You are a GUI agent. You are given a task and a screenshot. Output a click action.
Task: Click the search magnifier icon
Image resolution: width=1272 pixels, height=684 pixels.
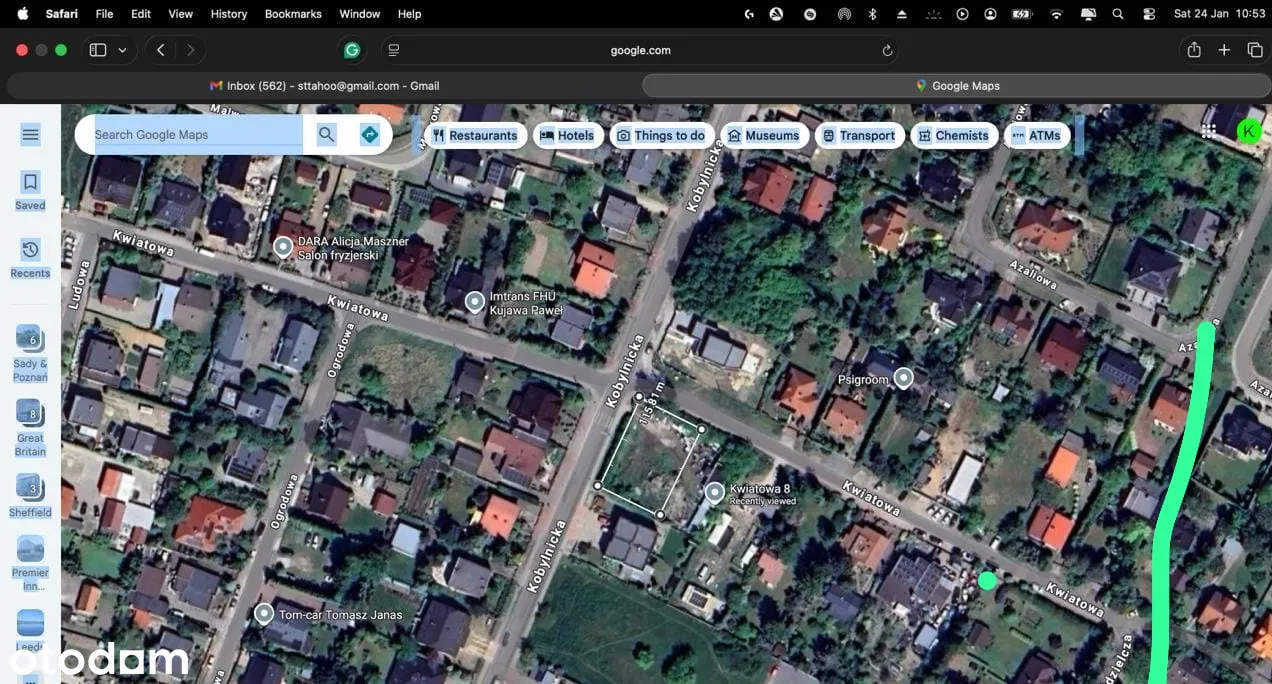coord(326,135)
